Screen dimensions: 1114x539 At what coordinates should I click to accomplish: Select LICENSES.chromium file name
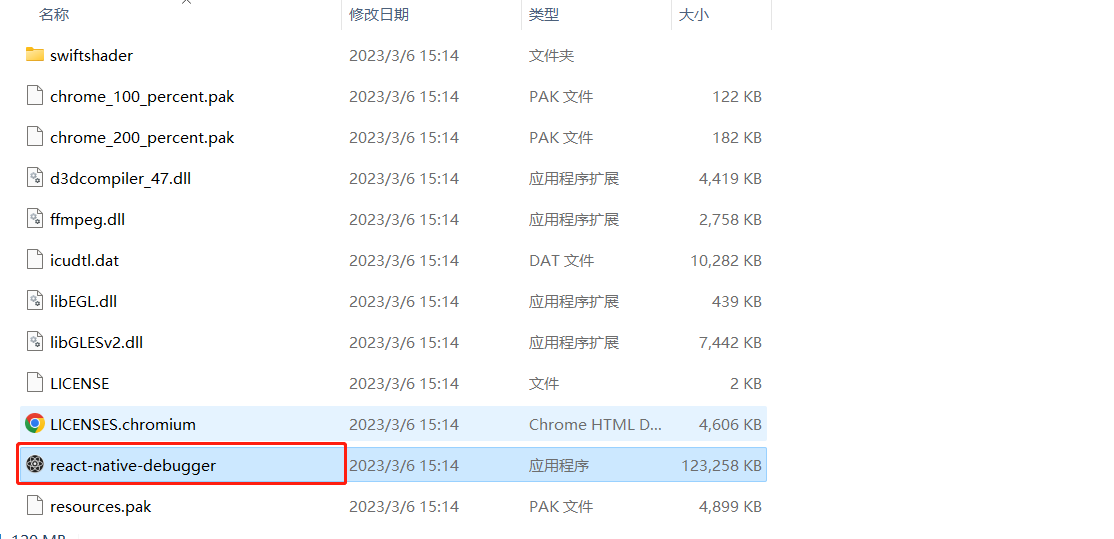coord(123,425)
